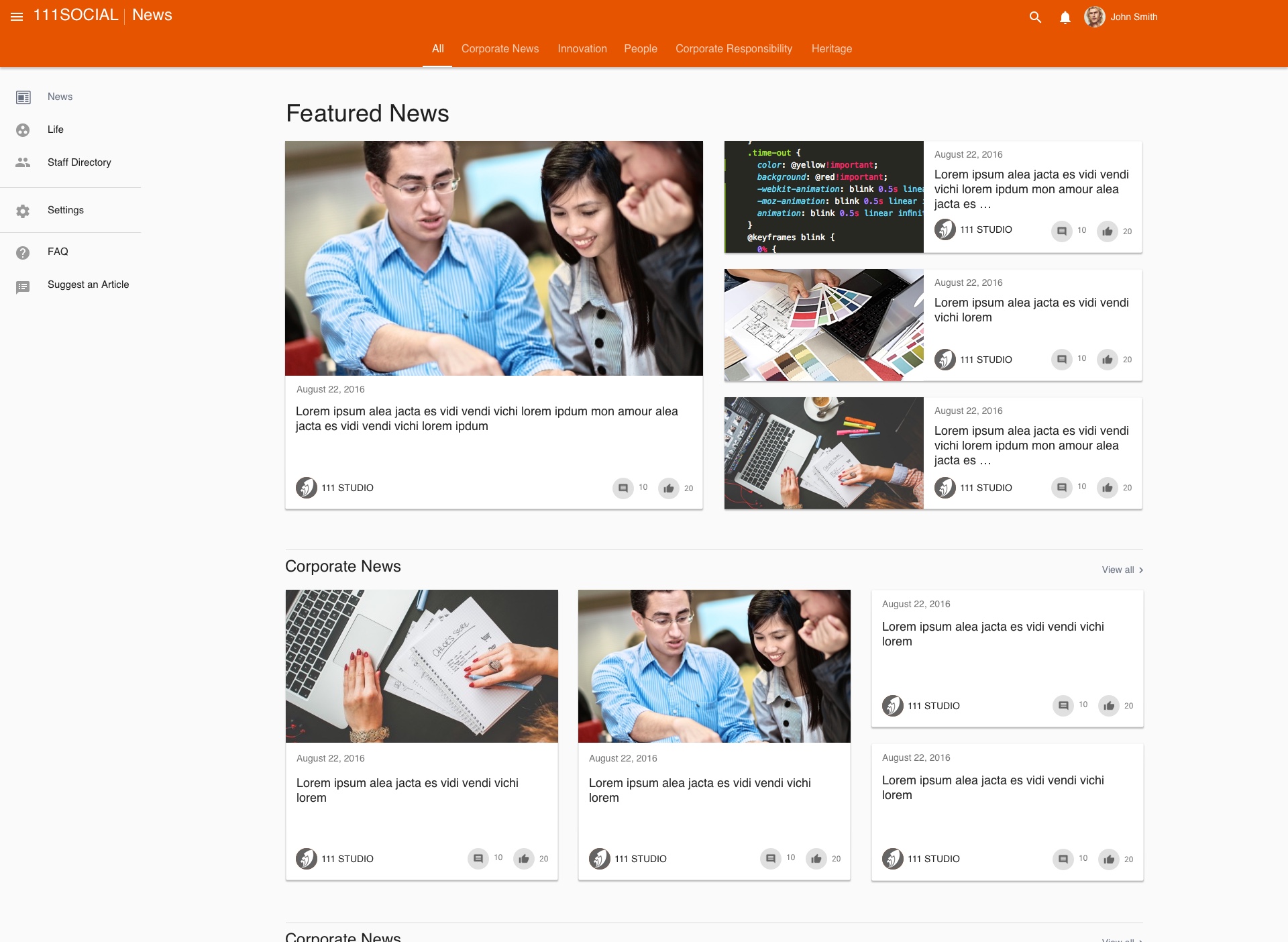Open the code snippet article thumbnail
1288x942 pixels.
(x=824, y=197)
